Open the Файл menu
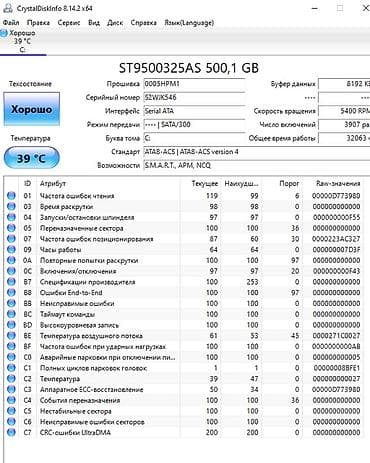The image size is (370, 463). [11, 23]
